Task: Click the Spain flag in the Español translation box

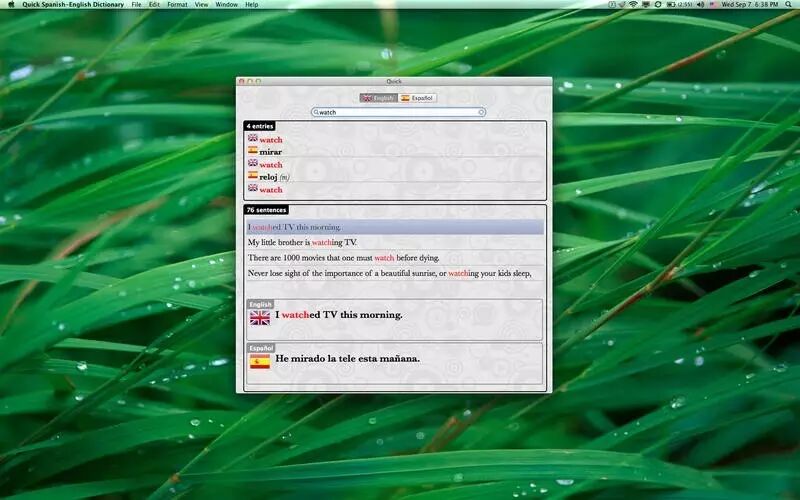Action: point(260,362)
